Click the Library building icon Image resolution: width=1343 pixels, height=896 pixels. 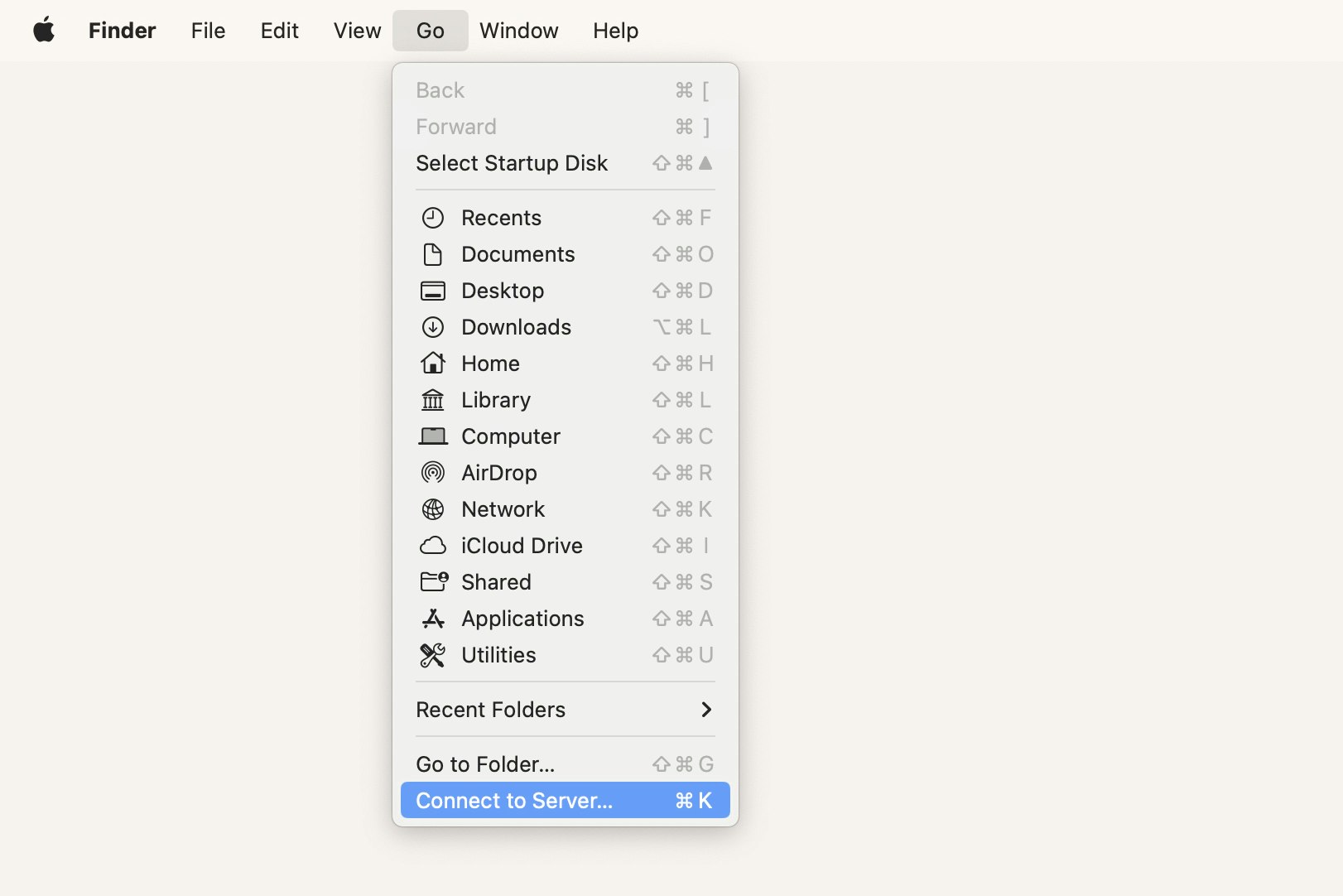(433, 400)
